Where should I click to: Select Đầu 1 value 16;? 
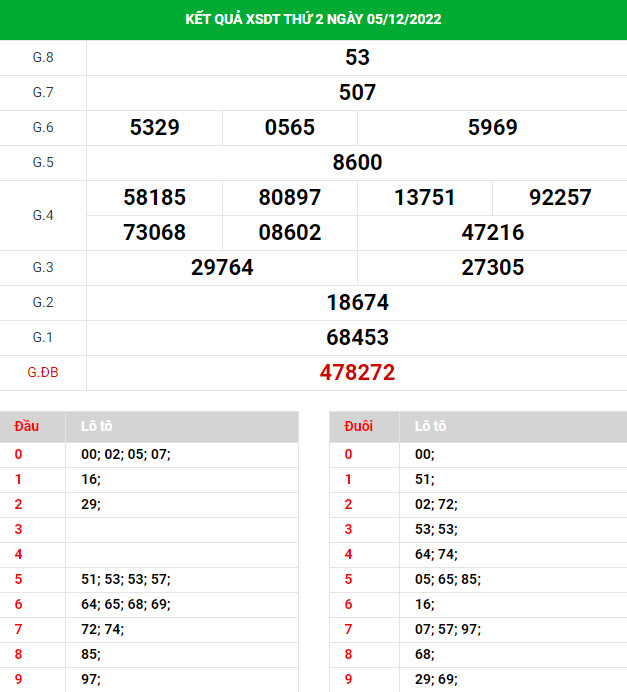91,480
